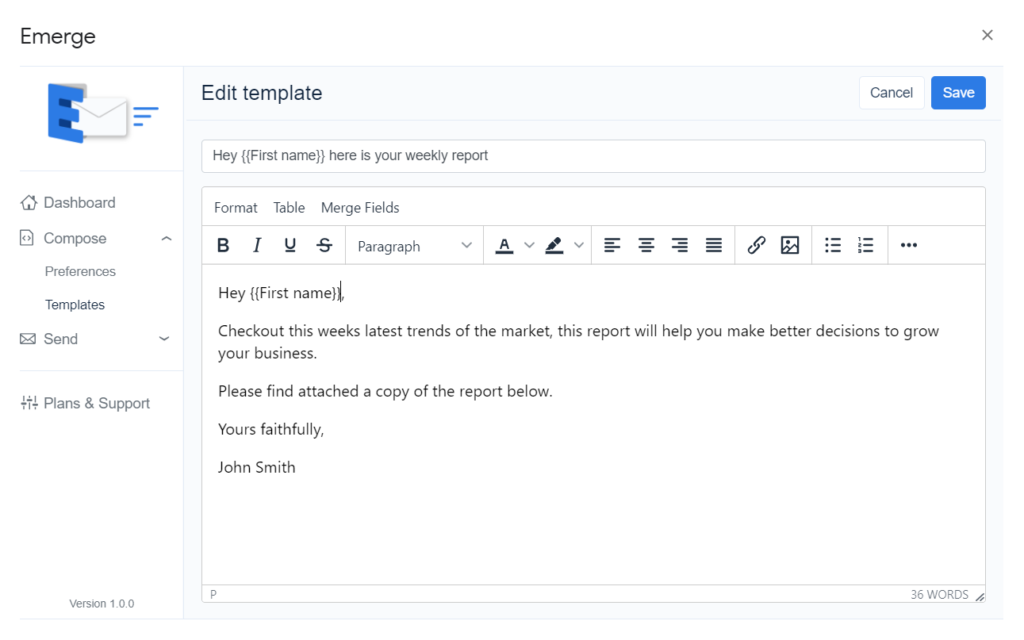The width and height of the screenshot is (1024, 640).
Task: Save the edited template
Action: [958, 93]
